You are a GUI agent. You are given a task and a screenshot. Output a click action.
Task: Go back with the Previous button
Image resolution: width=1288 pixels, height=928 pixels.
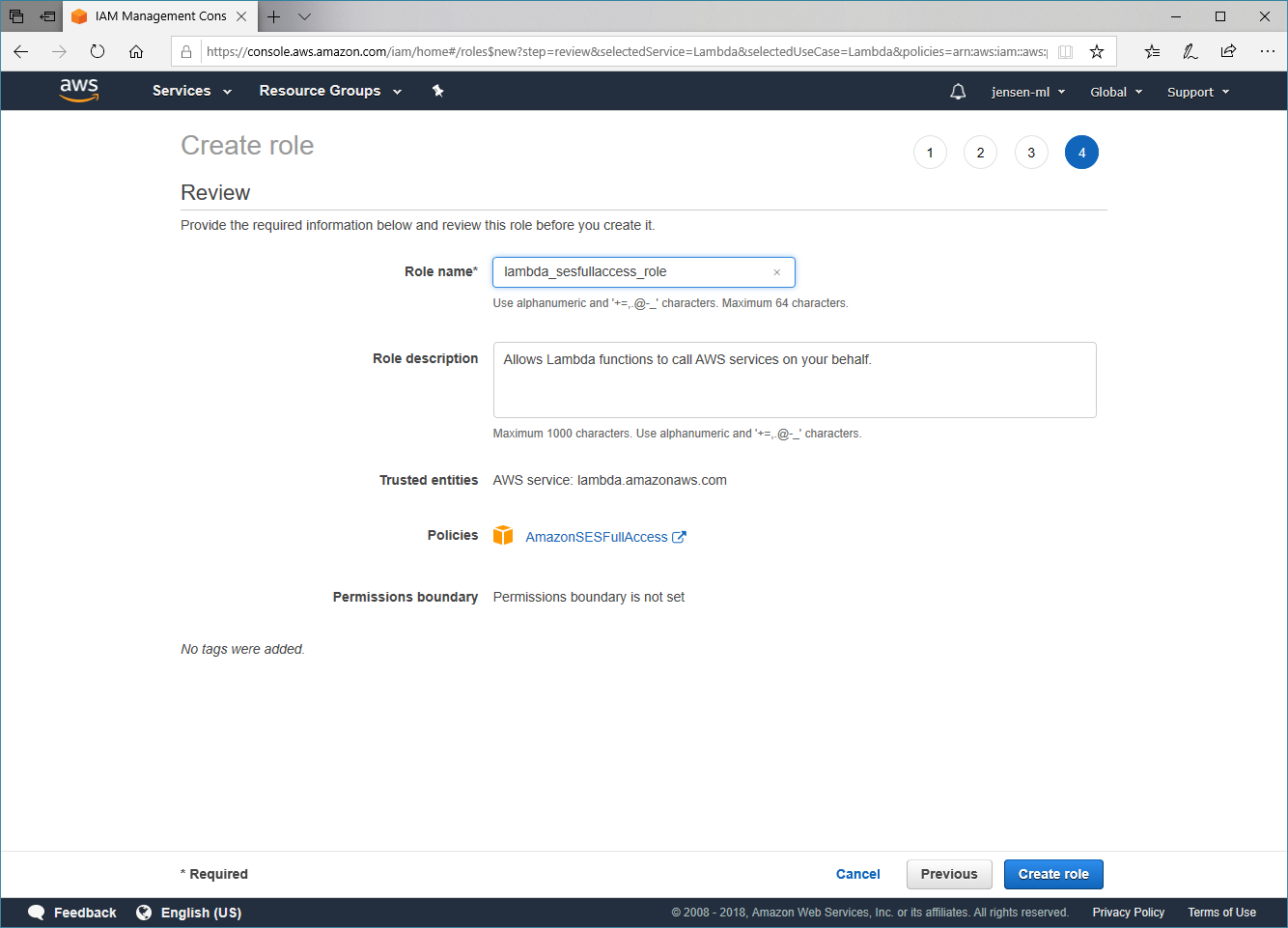coord(948,874)
